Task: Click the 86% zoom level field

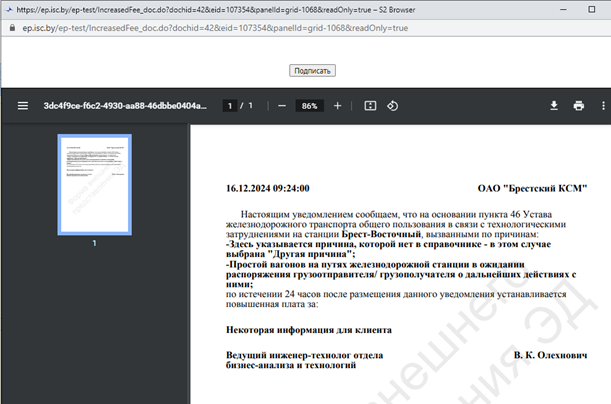Action: tap(309, 106)
